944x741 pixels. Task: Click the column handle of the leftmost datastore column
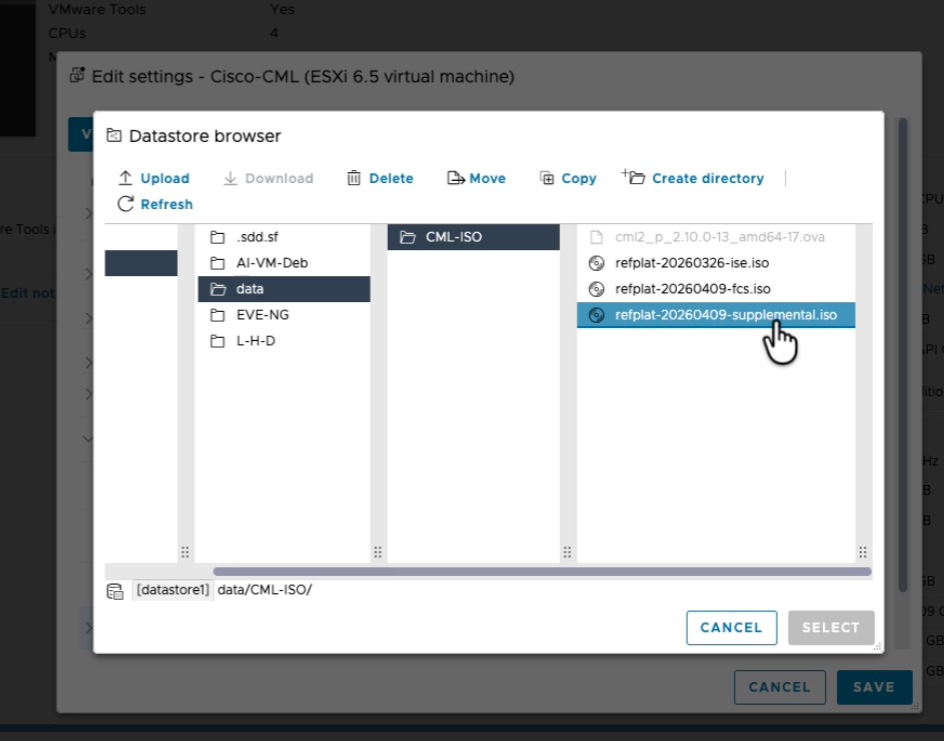click(x=185, y=552)
